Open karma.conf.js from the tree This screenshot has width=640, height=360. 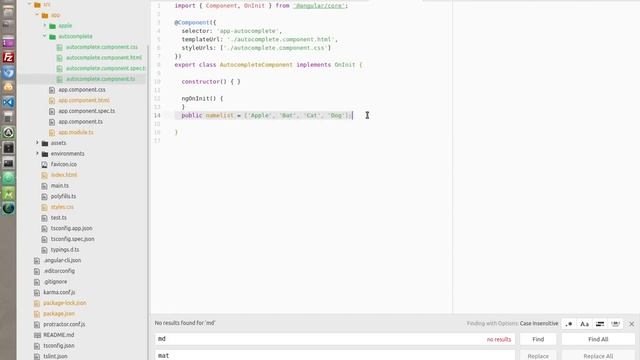click(x=59, y=292)
